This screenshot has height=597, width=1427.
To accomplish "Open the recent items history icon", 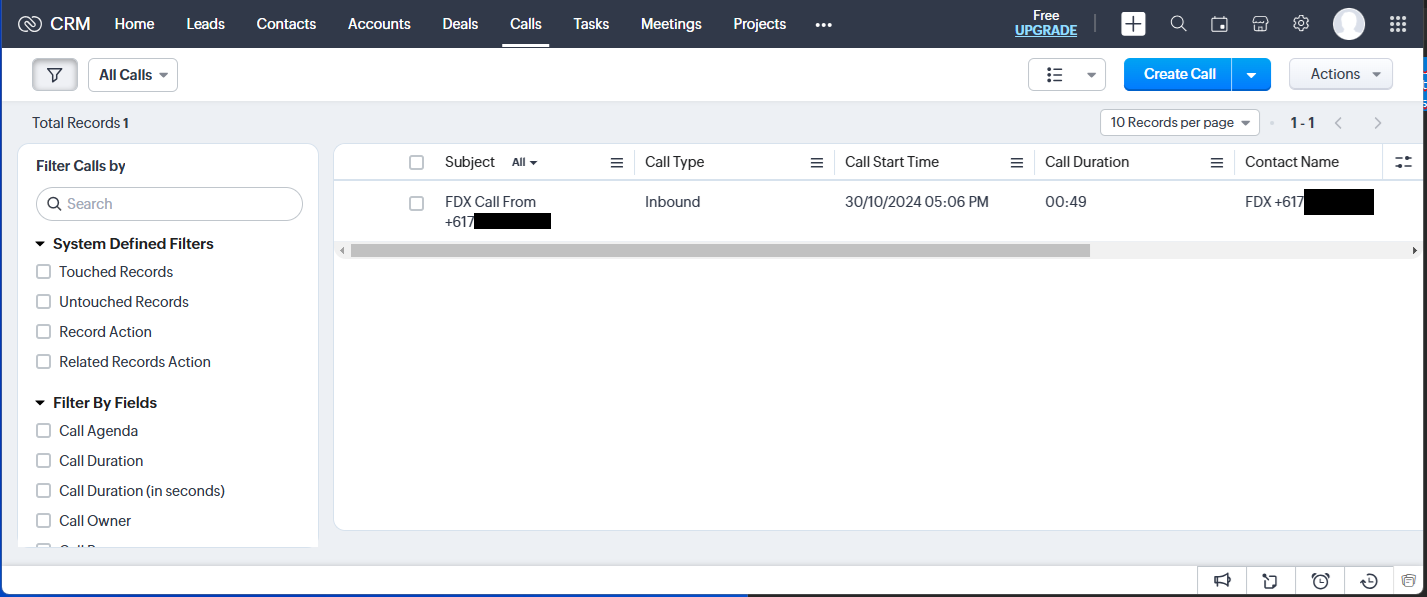I will (1369, 581).
